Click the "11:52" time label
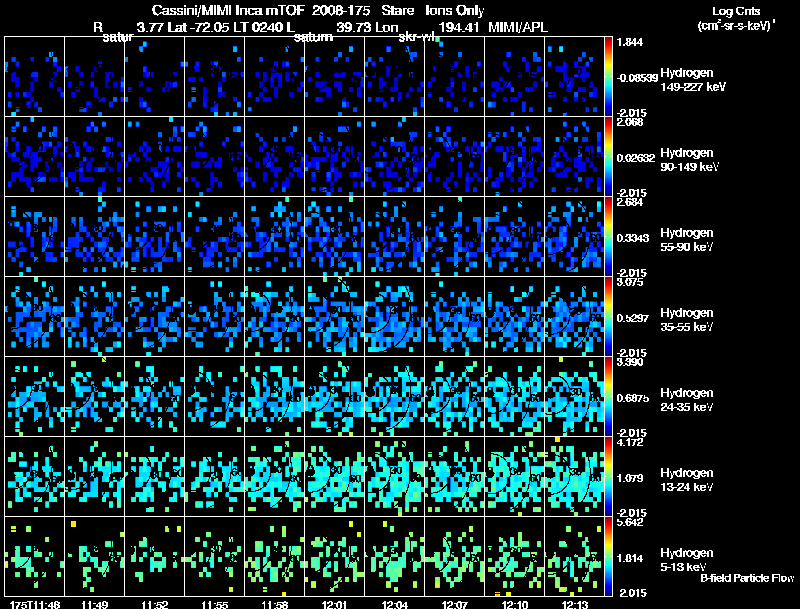The image size is (800, 609). point(155,605)
